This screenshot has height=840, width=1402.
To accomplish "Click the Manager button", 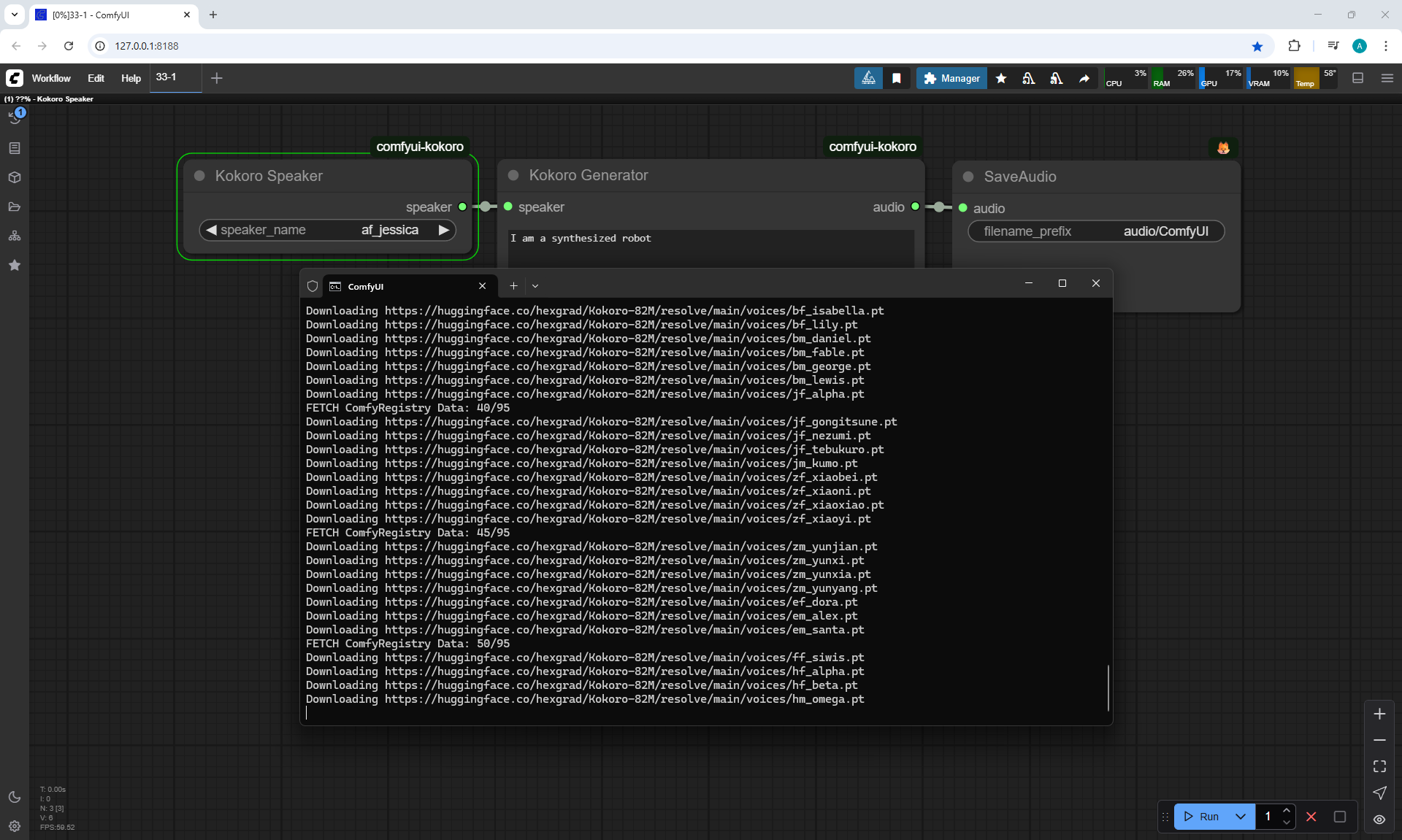I will coord(951,78).
